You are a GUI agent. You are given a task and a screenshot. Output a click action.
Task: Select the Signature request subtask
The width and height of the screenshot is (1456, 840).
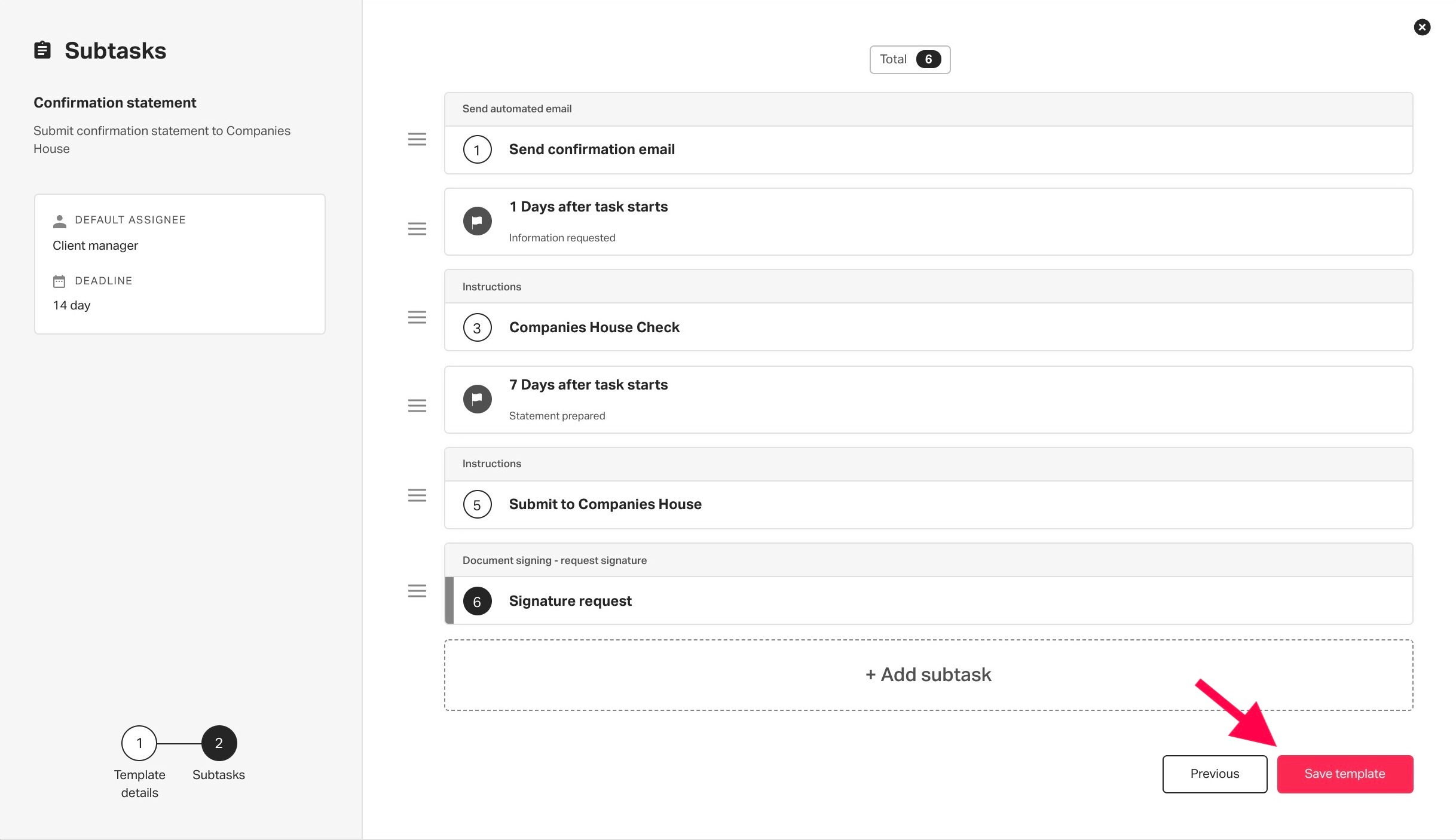point(928,600)
